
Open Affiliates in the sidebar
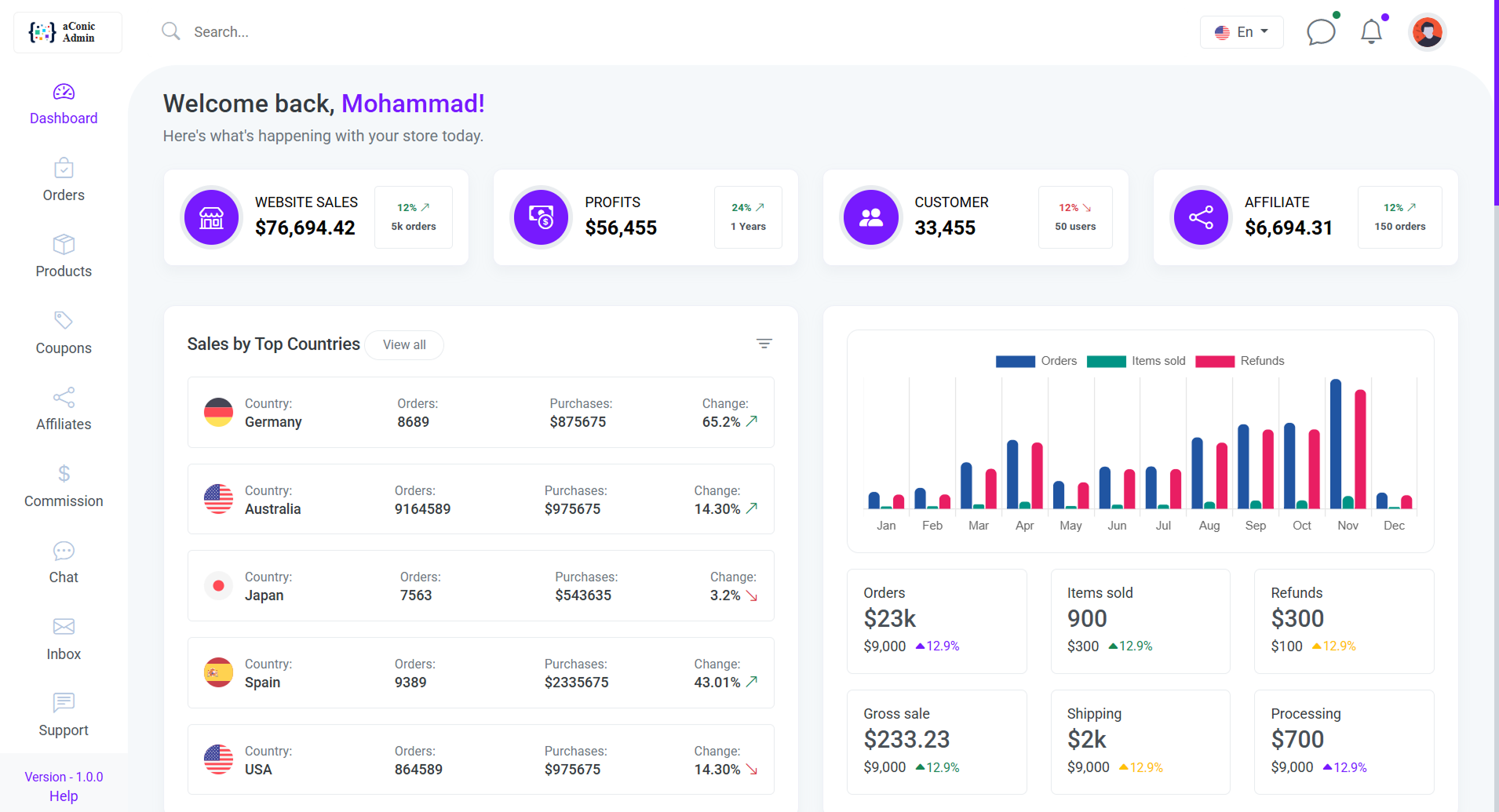point(64,410)
